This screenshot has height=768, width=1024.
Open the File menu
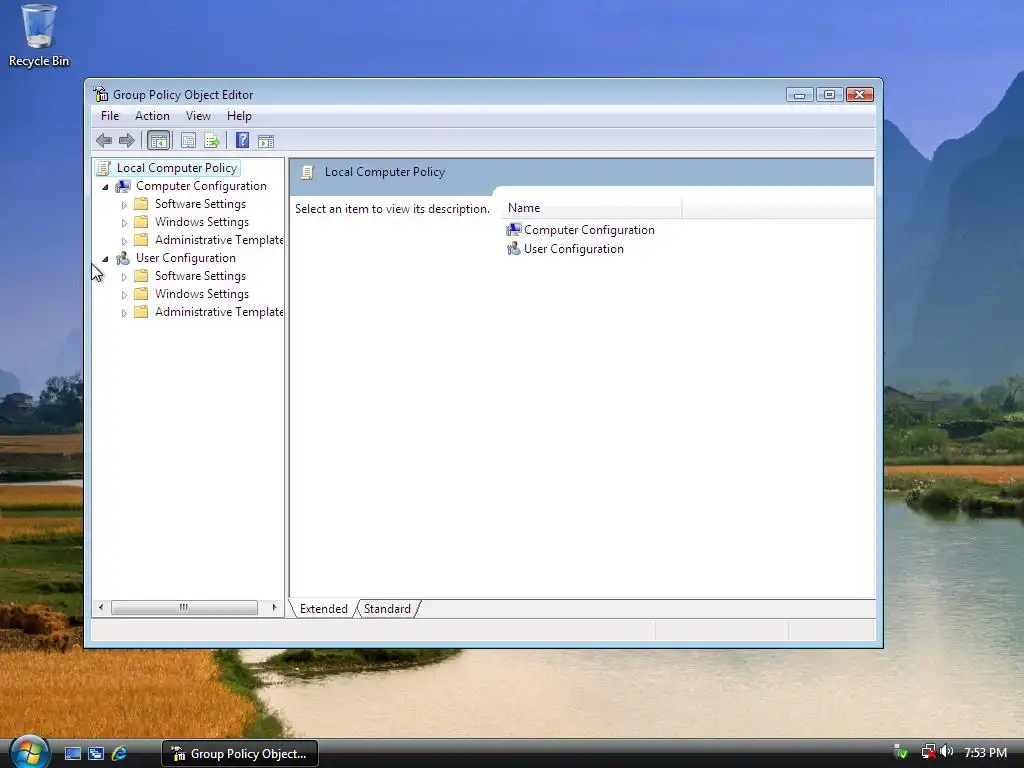click(110, 116)
